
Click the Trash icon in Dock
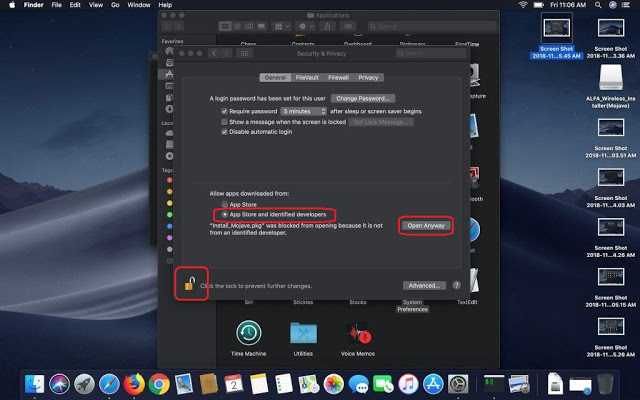(x=605, y=383)
